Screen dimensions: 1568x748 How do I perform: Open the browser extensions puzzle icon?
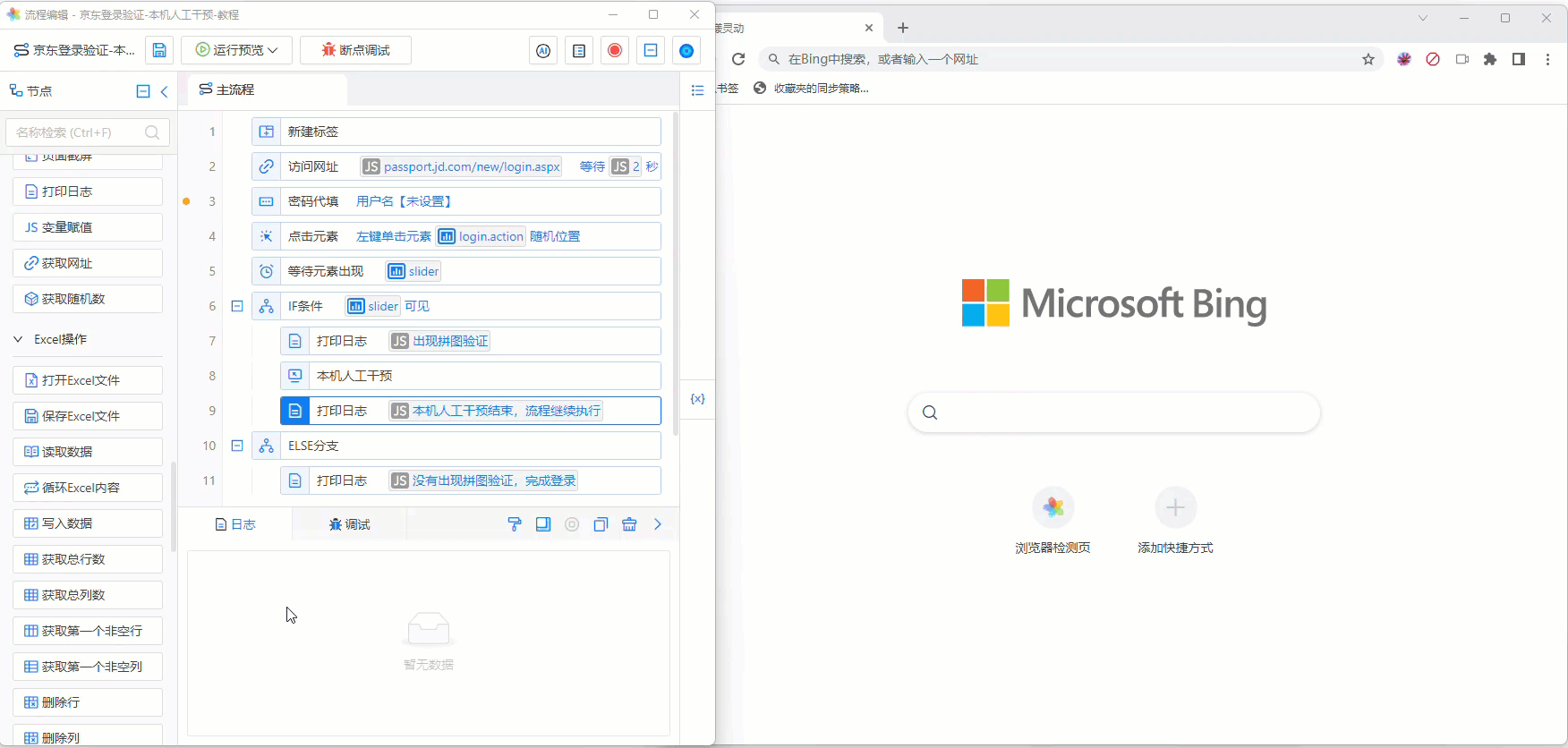pos(1490,59)
